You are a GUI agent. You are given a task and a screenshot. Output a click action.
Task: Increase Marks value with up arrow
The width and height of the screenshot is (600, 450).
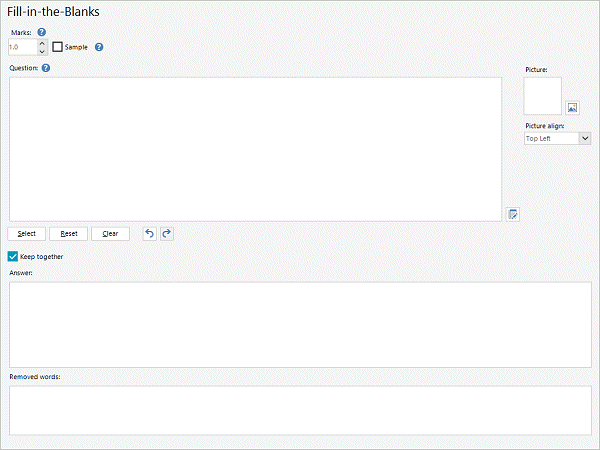42,43
